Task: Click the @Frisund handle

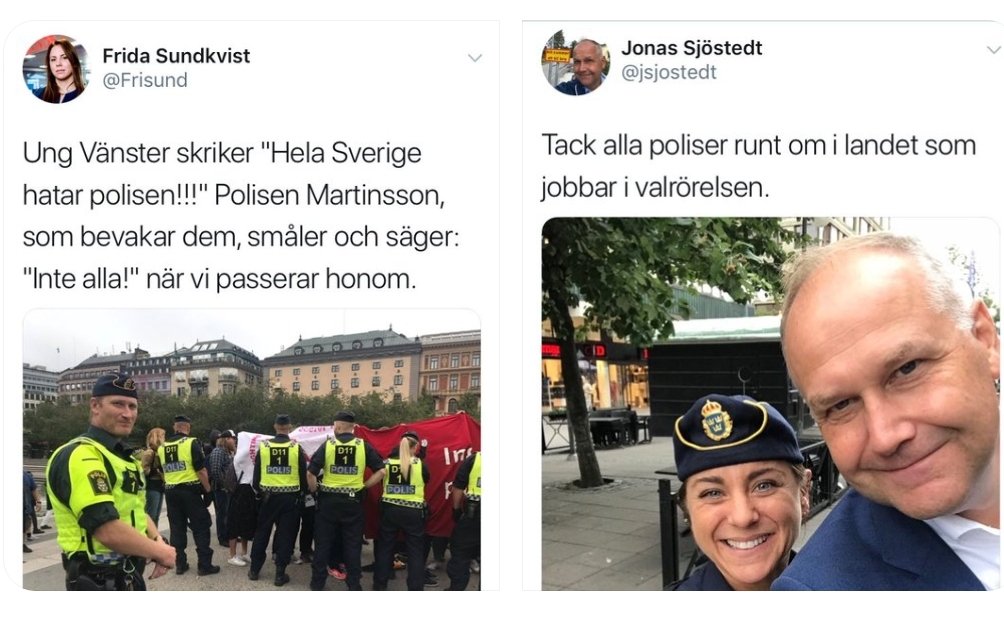Action: 145,80
